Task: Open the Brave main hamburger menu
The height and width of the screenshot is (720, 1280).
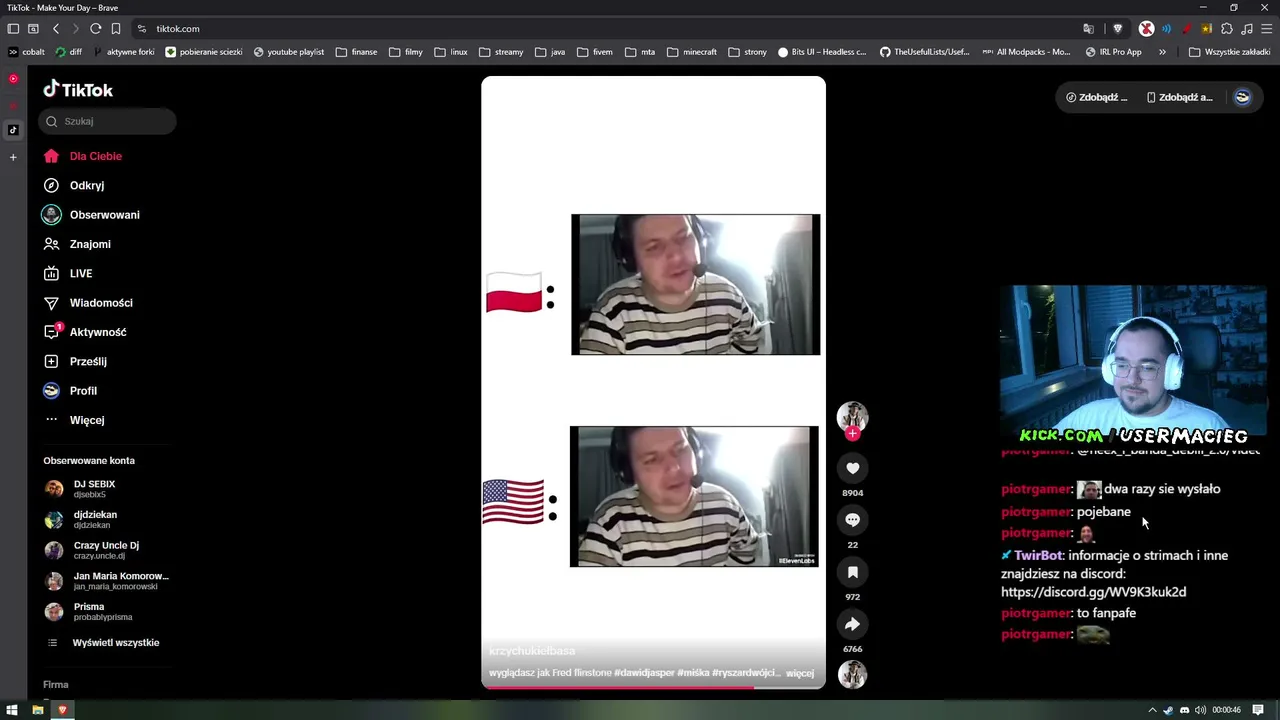Action: click(1267, 29)
